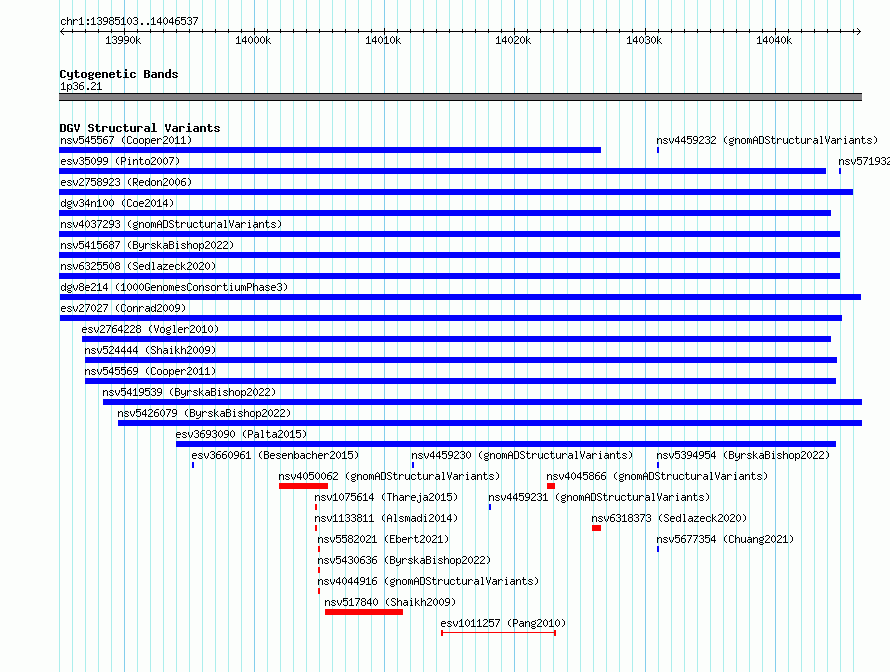
Task: Open the esv2758923 (Redon2006) variant label
Action: coord(126,182)
